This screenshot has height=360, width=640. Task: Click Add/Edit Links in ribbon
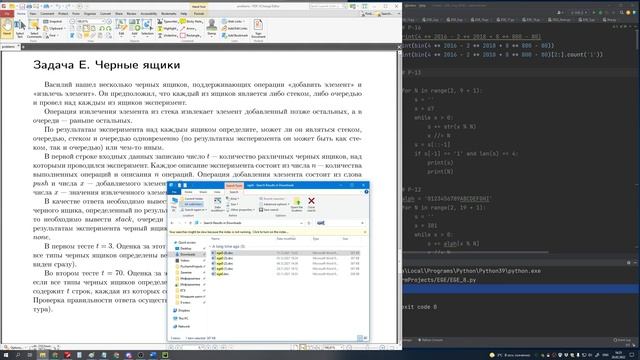[x=235, y=29]
